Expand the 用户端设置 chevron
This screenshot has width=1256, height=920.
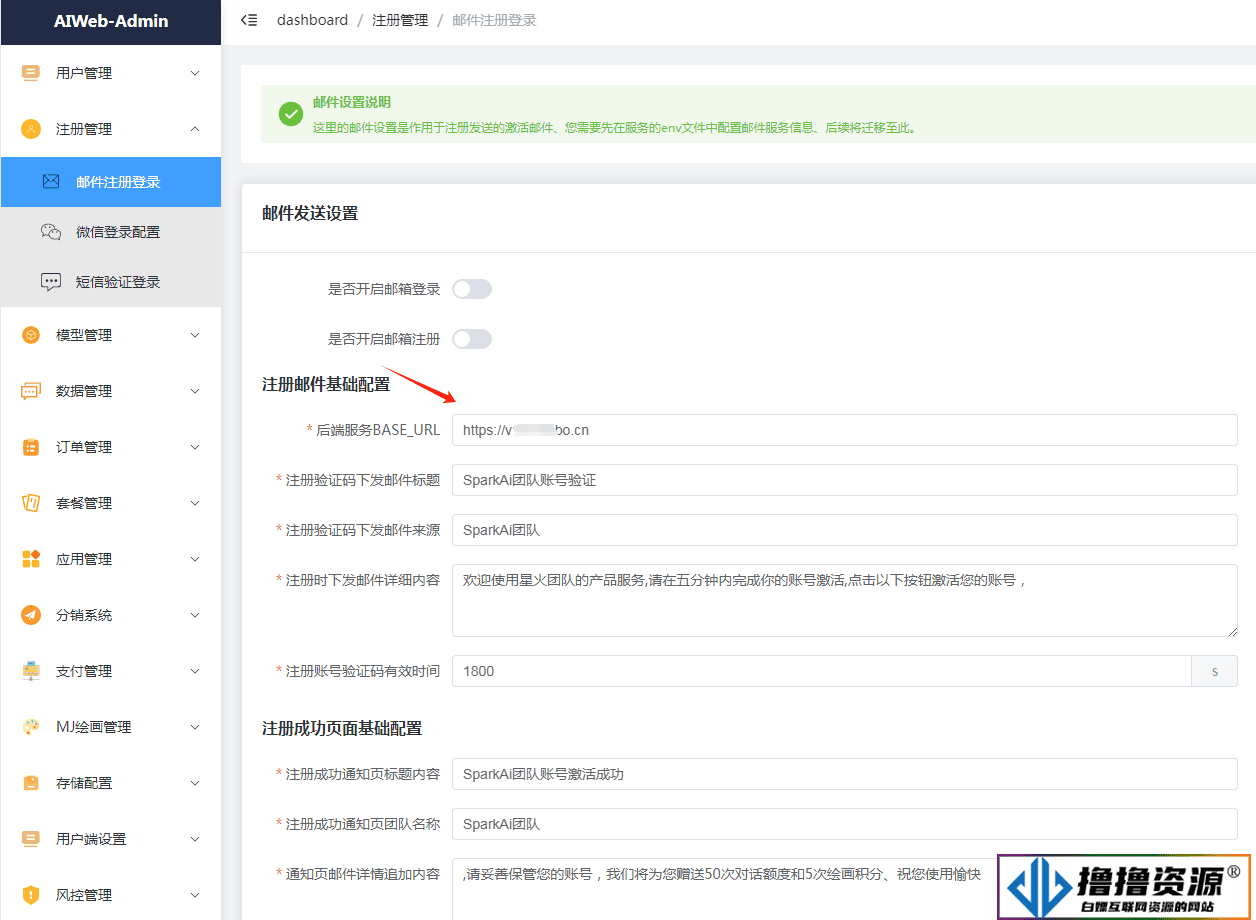[195, 839]
